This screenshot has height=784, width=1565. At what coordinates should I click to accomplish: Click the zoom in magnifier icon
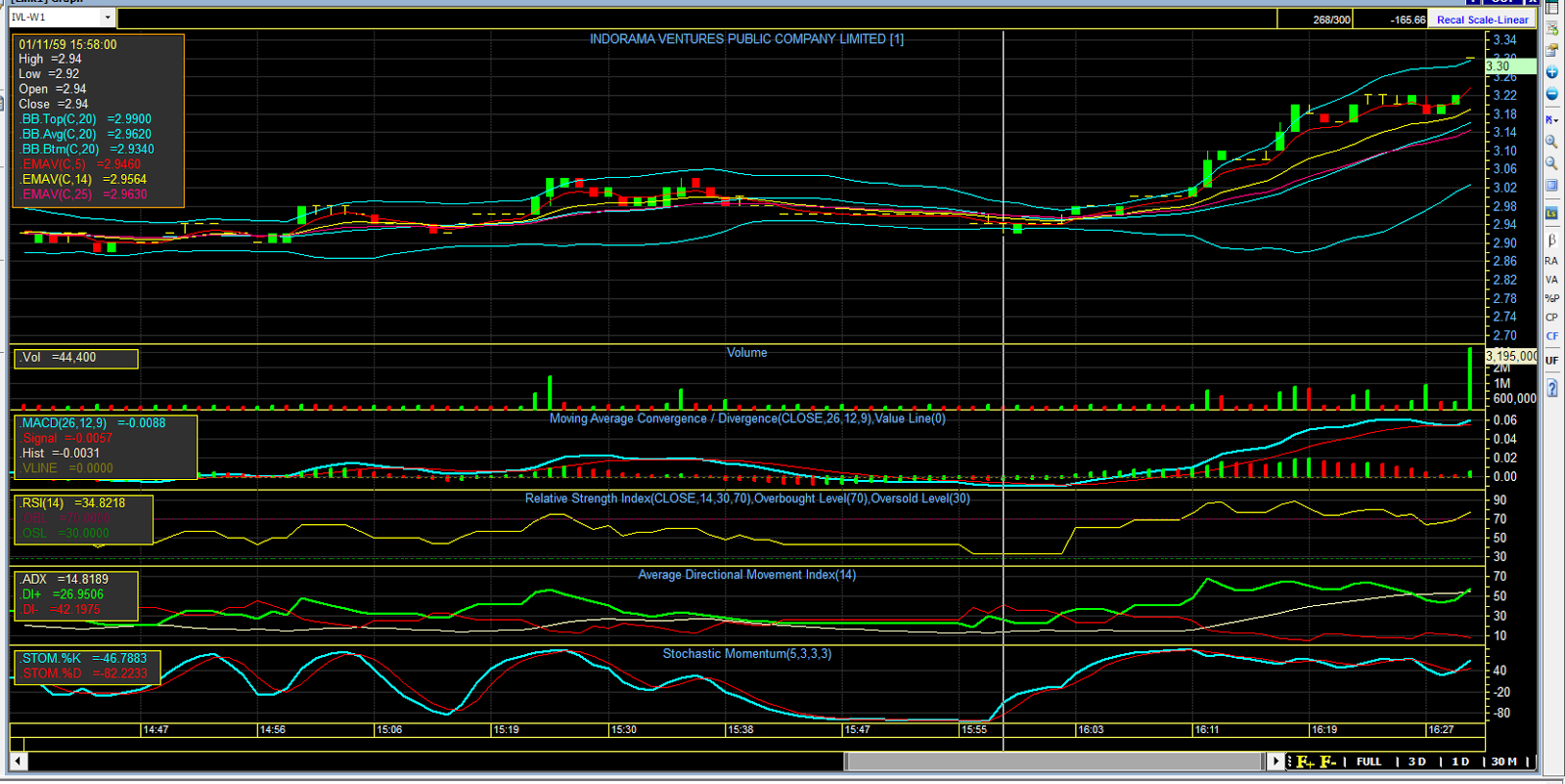1552,142
